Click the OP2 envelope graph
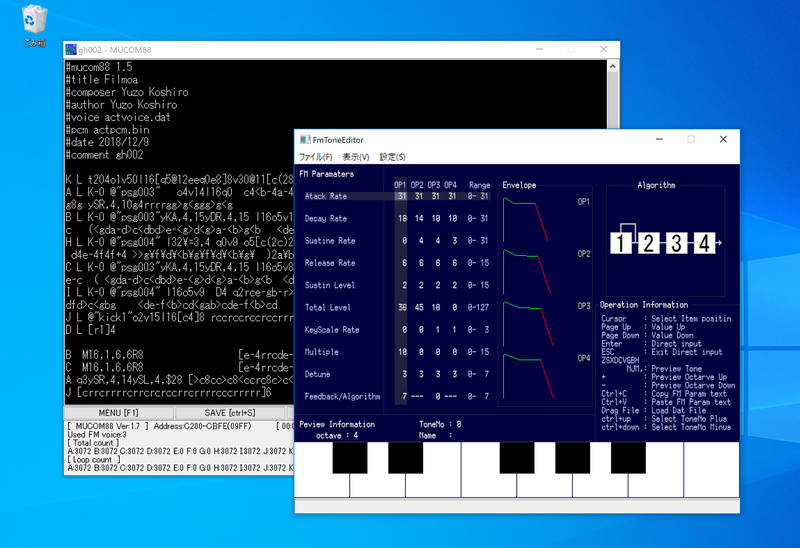Image resolution: width=800 pixels, height=548 pixels. (527, 272)
